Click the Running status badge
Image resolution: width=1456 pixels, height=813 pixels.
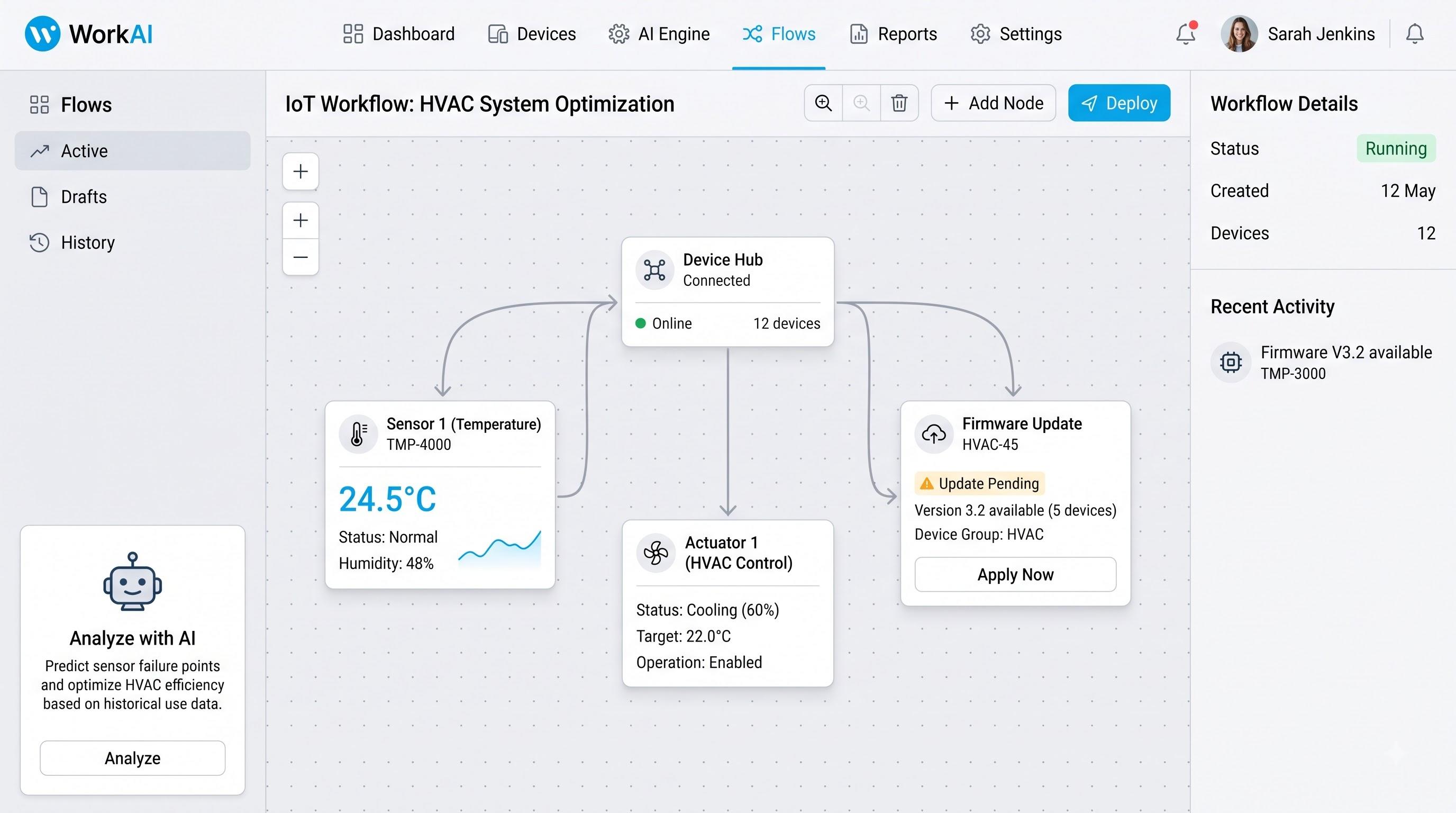click(1396, 149)
